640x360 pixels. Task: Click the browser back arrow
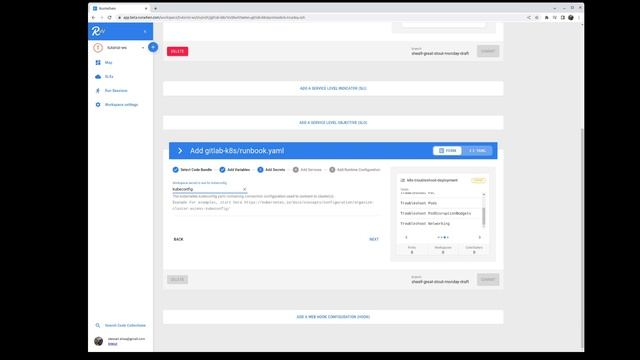point(93,18)
